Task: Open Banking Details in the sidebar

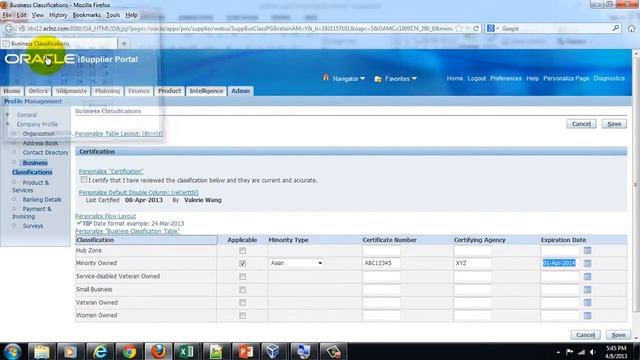Action: point(42,200)
